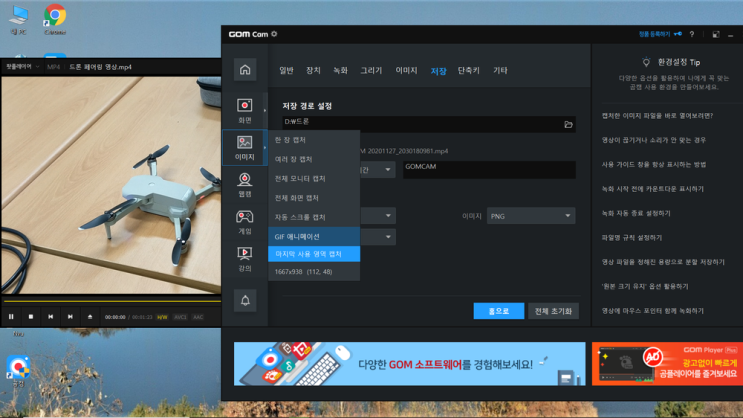The image size is (743, 418).
Task: Switch to the 단축키 settings tab
Action: pyautogui.click(x=468, y=70)
